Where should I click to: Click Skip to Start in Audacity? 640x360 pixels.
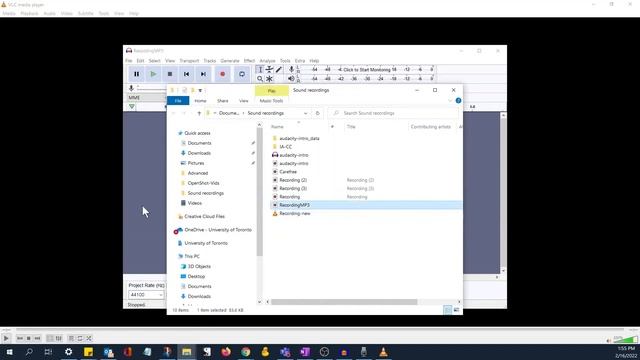(x=187, y=74)
